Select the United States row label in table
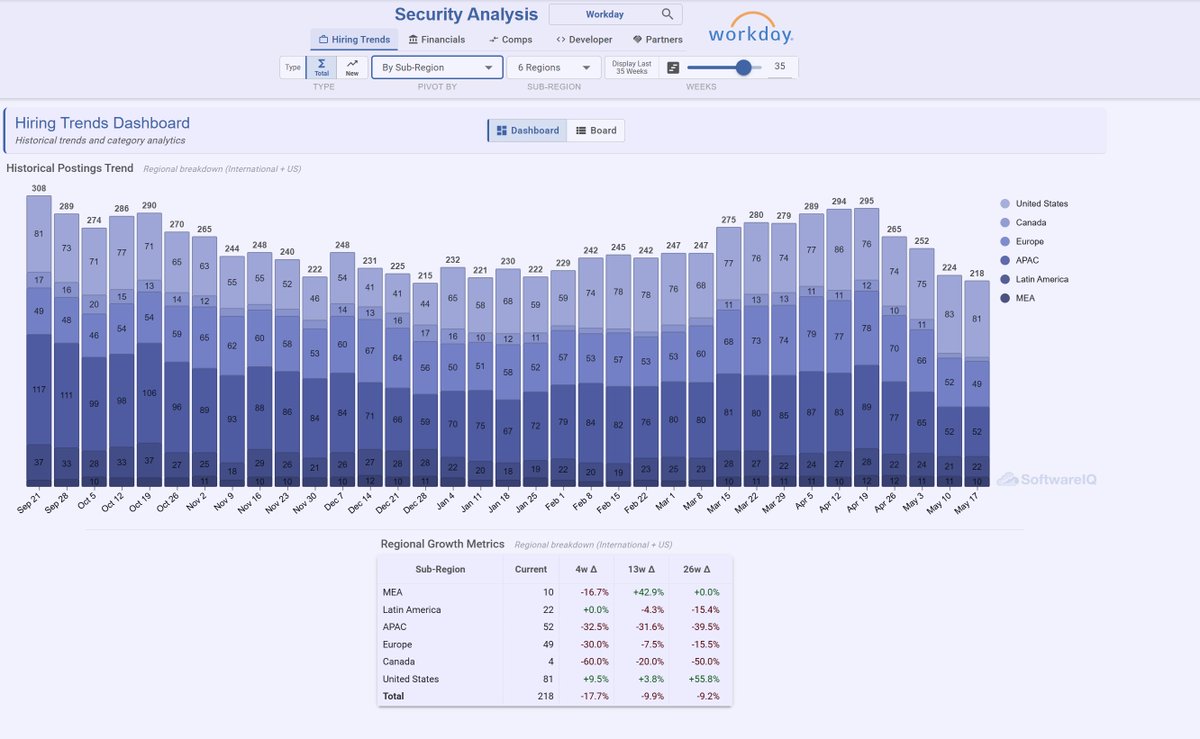 412,679
